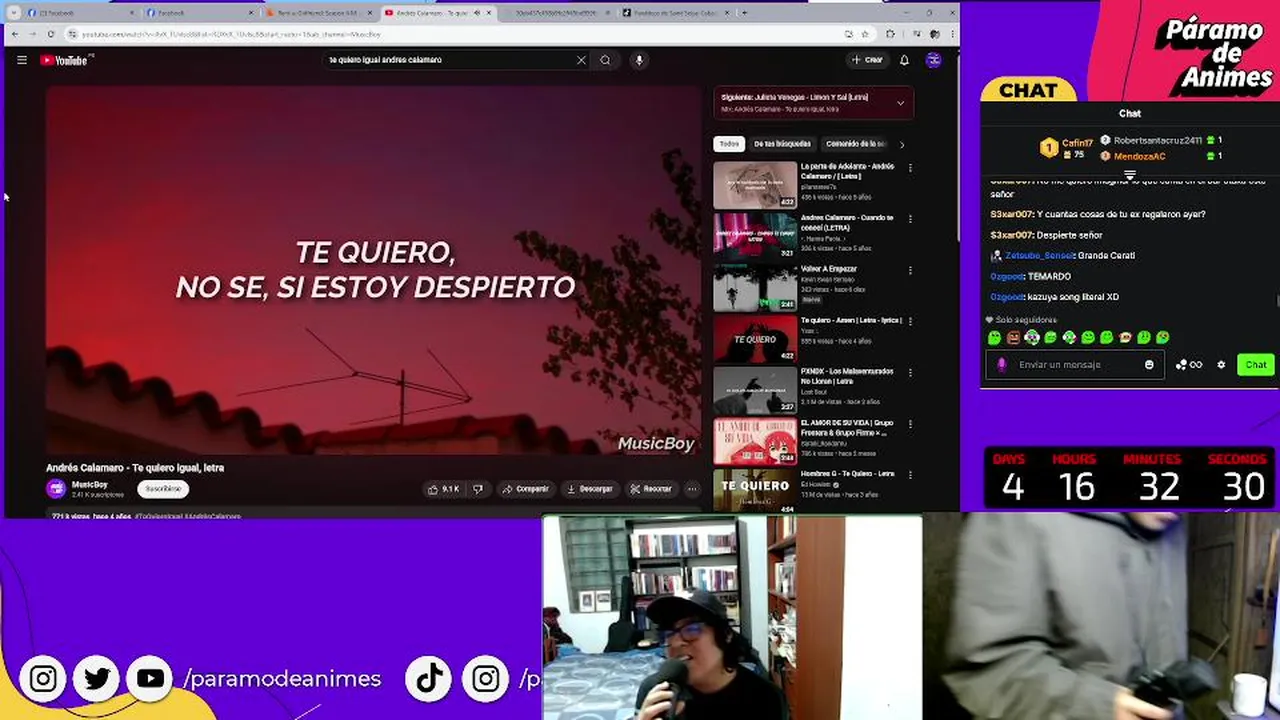Dislike the video with thumbs down
1280x720 pixels.
coord(478,489)
